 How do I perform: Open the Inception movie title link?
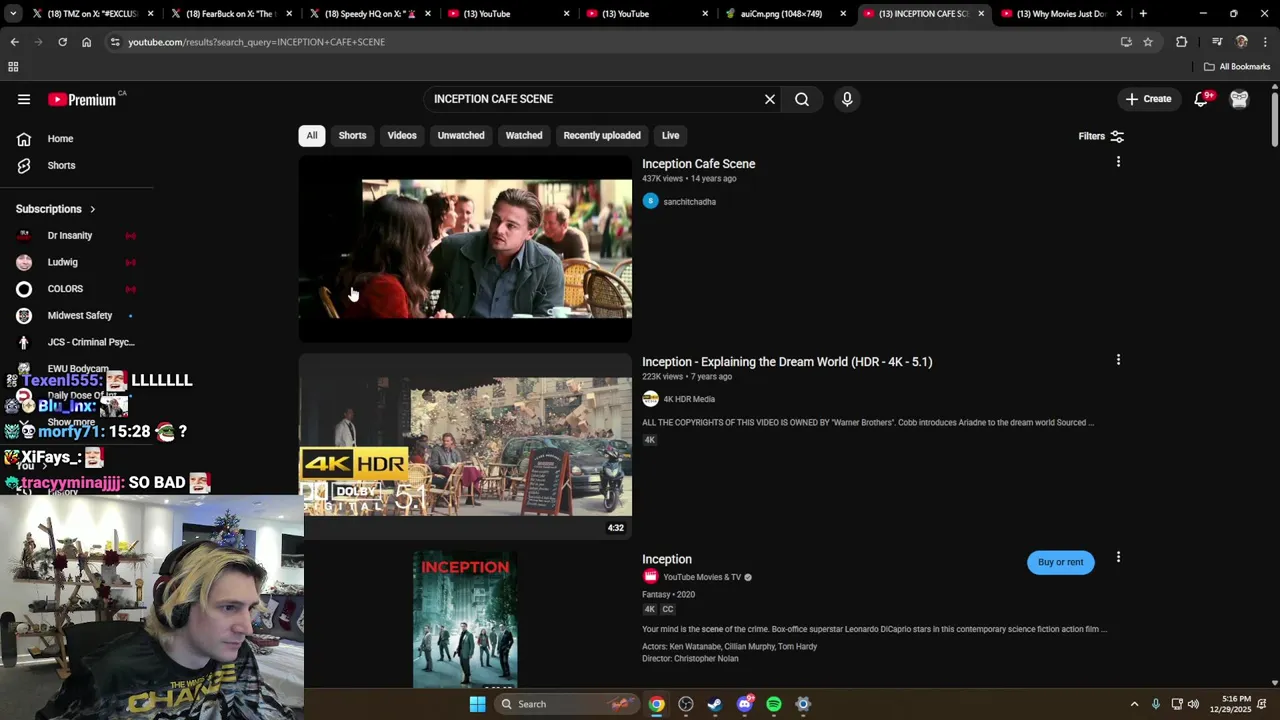tap(667, 559)
